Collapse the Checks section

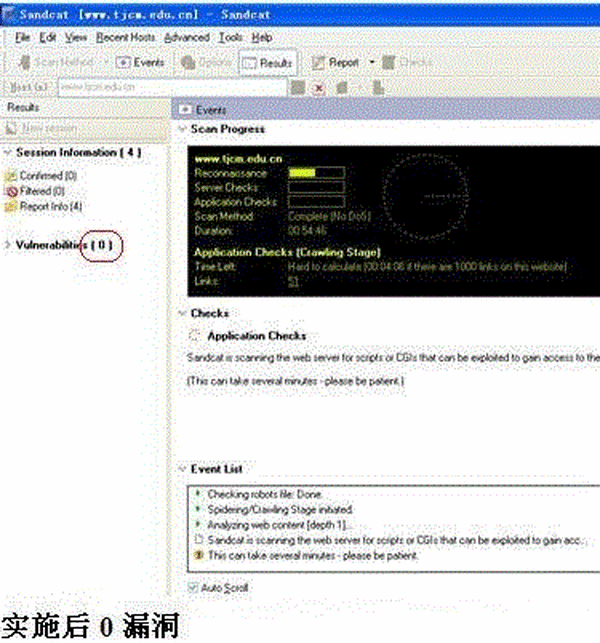(x=182, y=313)
